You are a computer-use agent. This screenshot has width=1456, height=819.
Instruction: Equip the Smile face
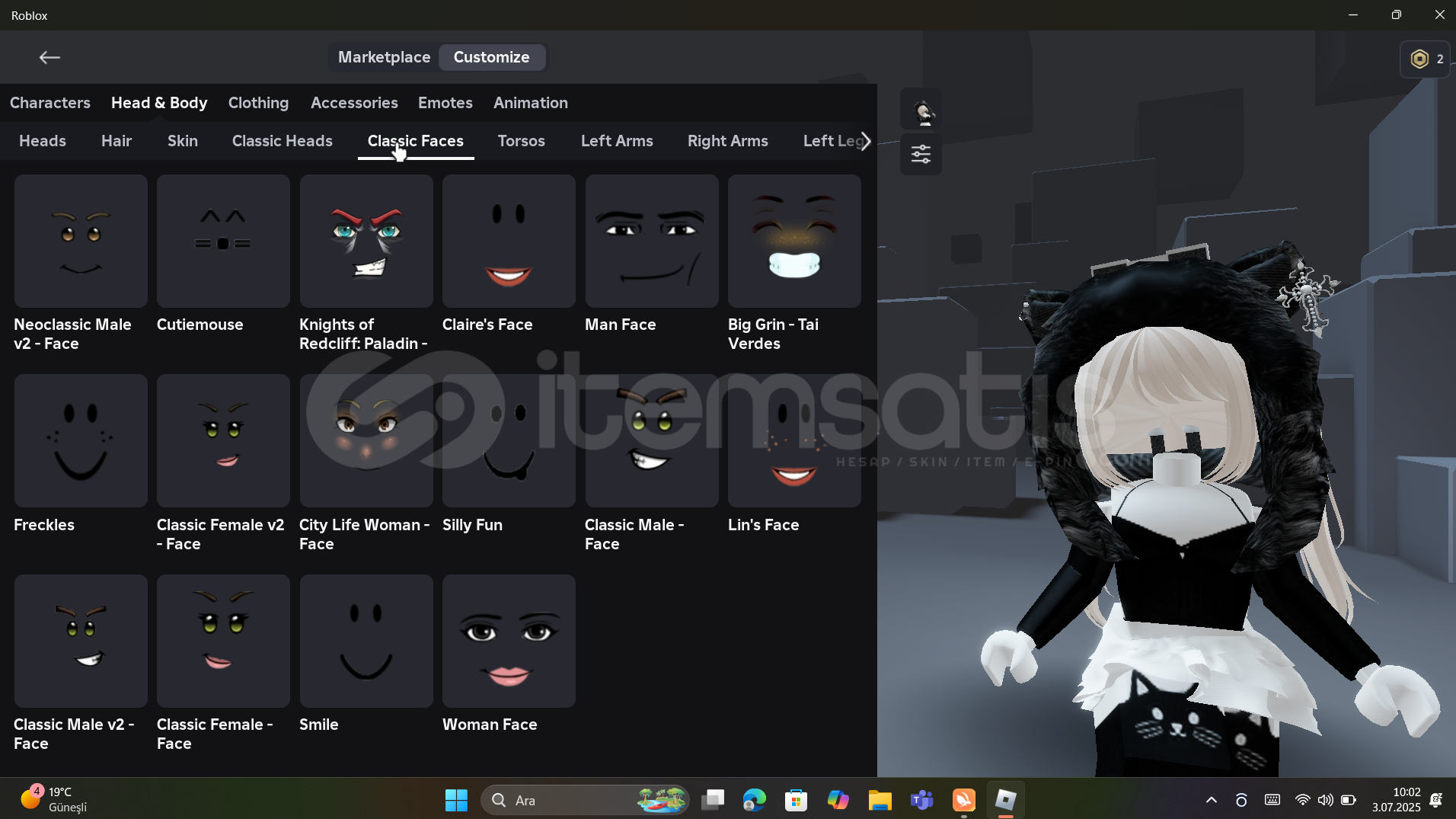pyautogui.click(x=366, y=641)
